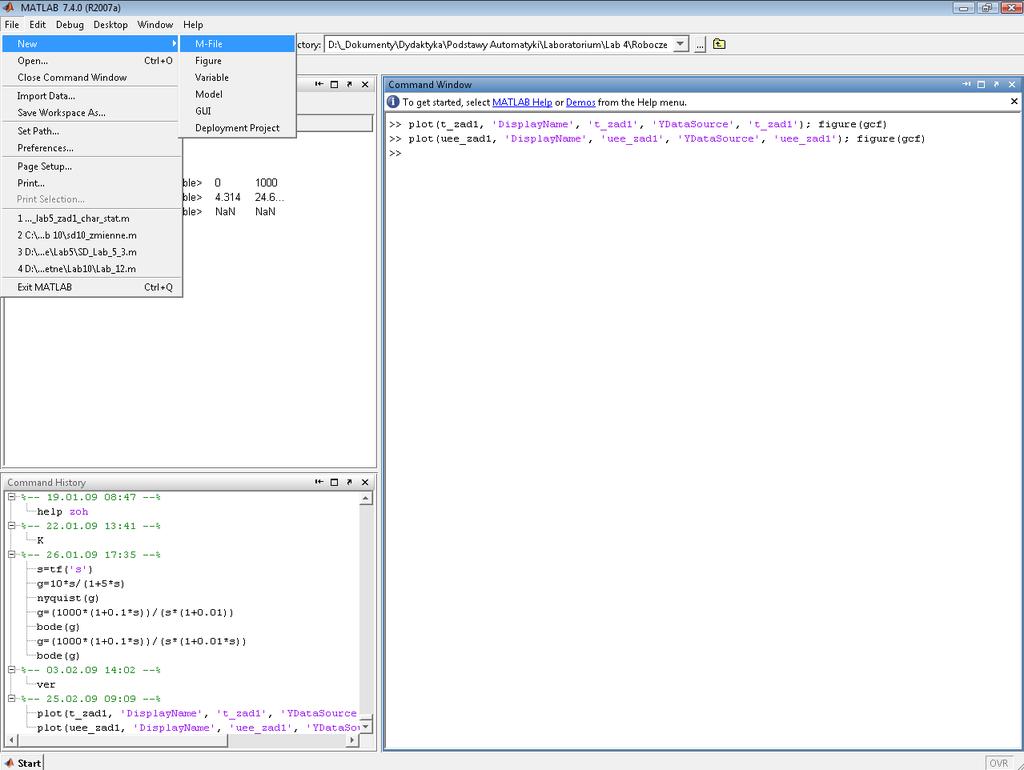This screenshot has height=770, width=1024.
Task: Minimize the workspace panel above Command History
Action: click(x=319, y=84)
